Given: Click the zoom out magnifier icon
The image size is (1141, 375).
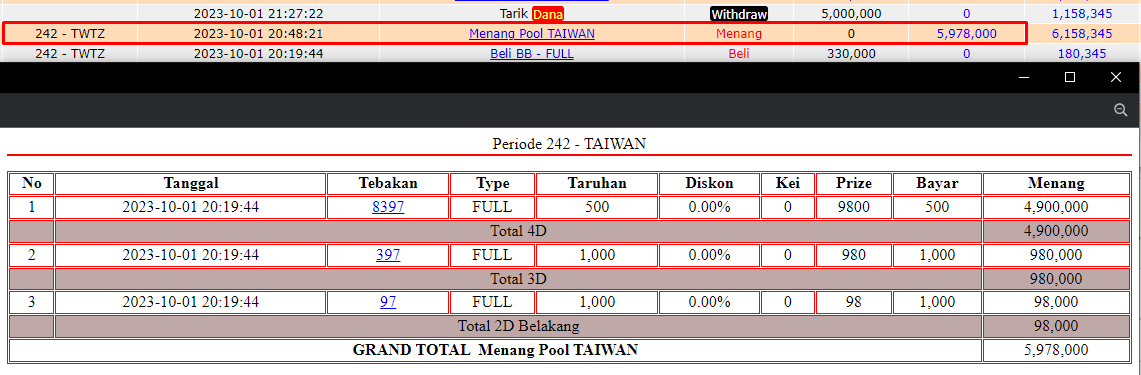Looking at the screenshot, I should [x=1121, y=110].
